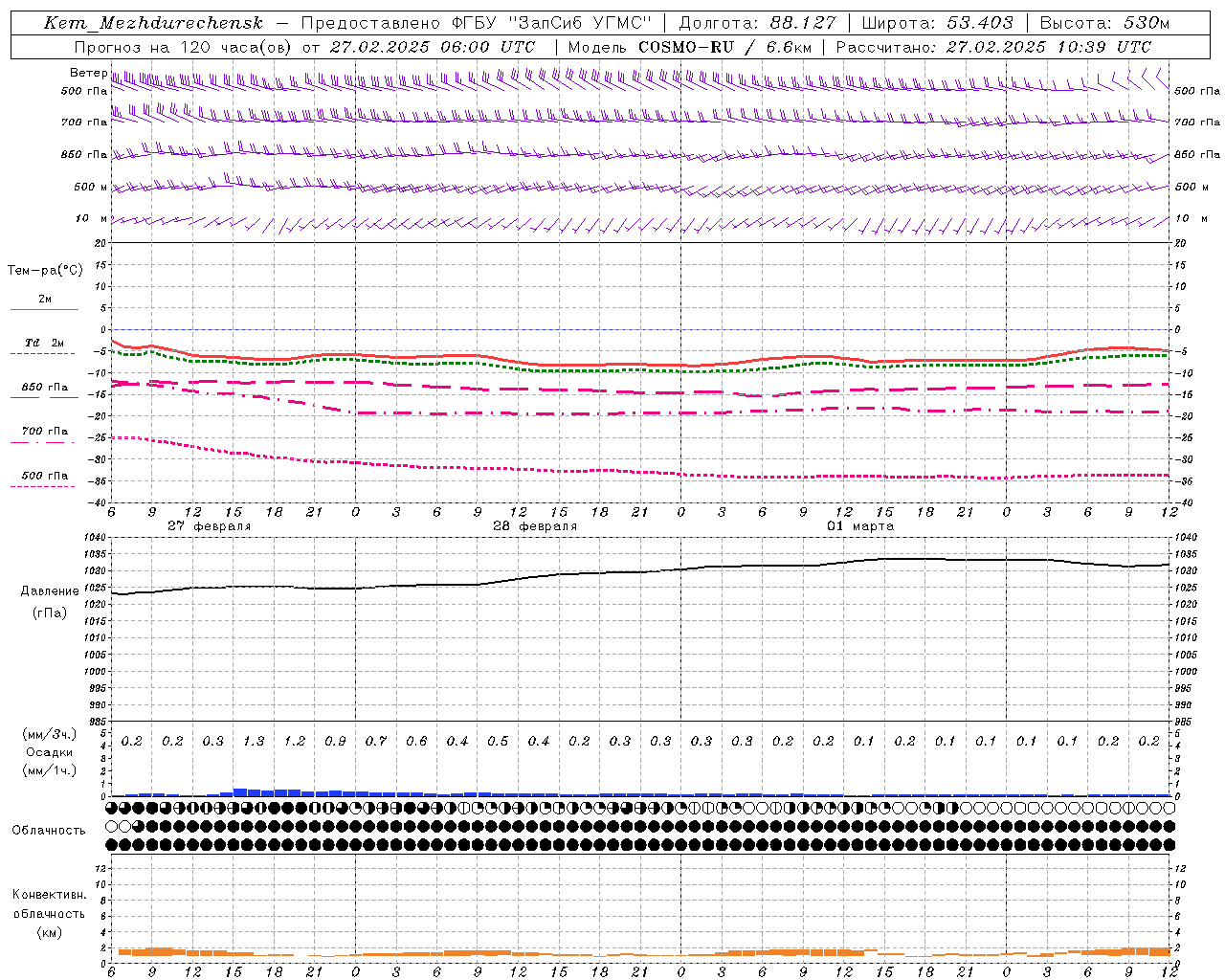This screenshot has width=1225, height=980.
Task: Select the ФГБУ "ЗапСиб УГМС" provider text
Action: click(550, 23)
